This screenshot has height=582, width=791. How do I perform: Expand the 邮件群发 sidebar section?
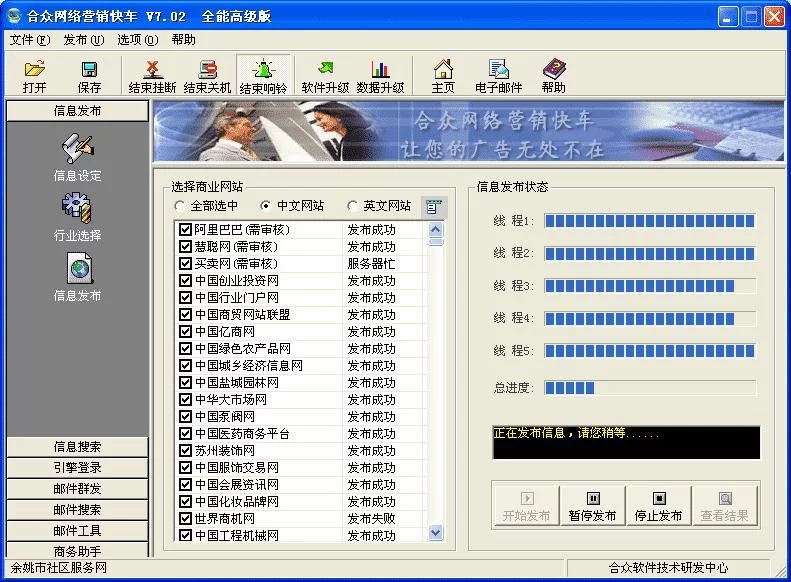point(77,489)
